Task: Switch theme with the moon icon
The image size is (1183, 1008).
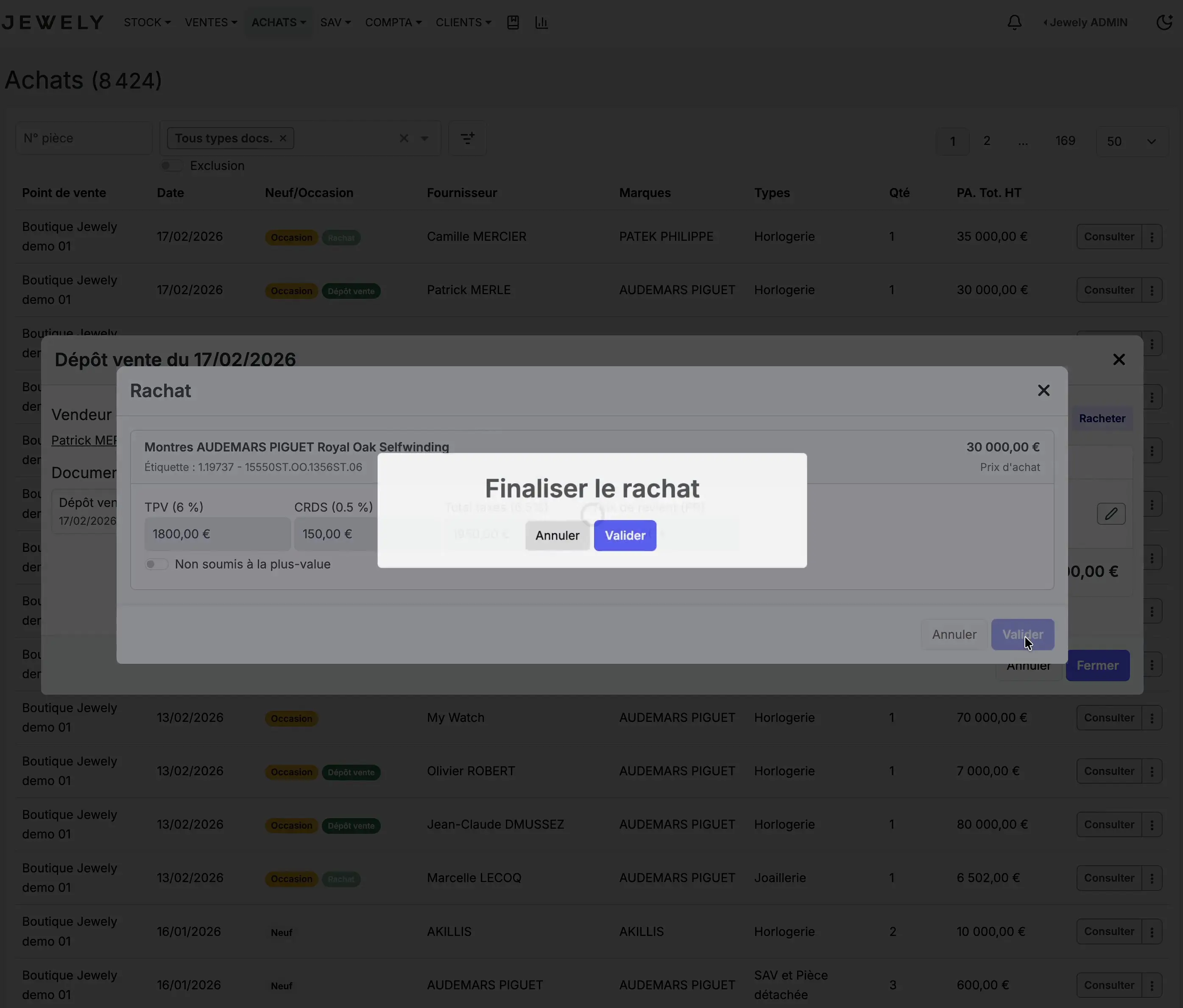Action: (1164, 22)
